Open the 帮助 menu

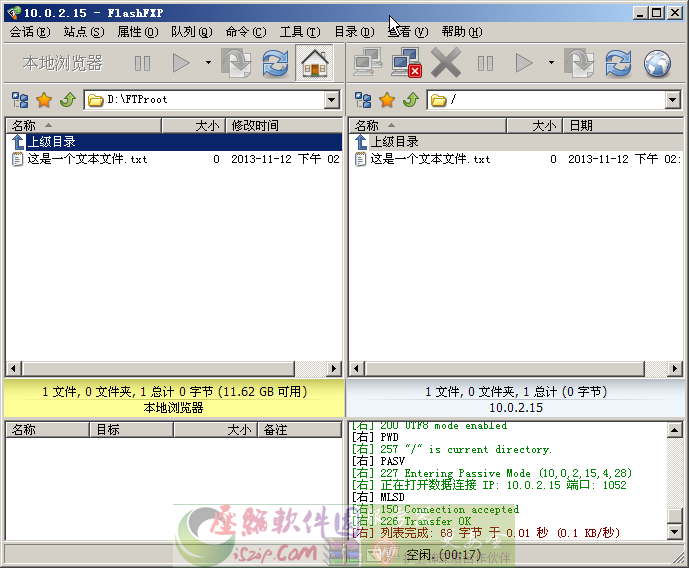pyautogui.click(x=462, y=32)
